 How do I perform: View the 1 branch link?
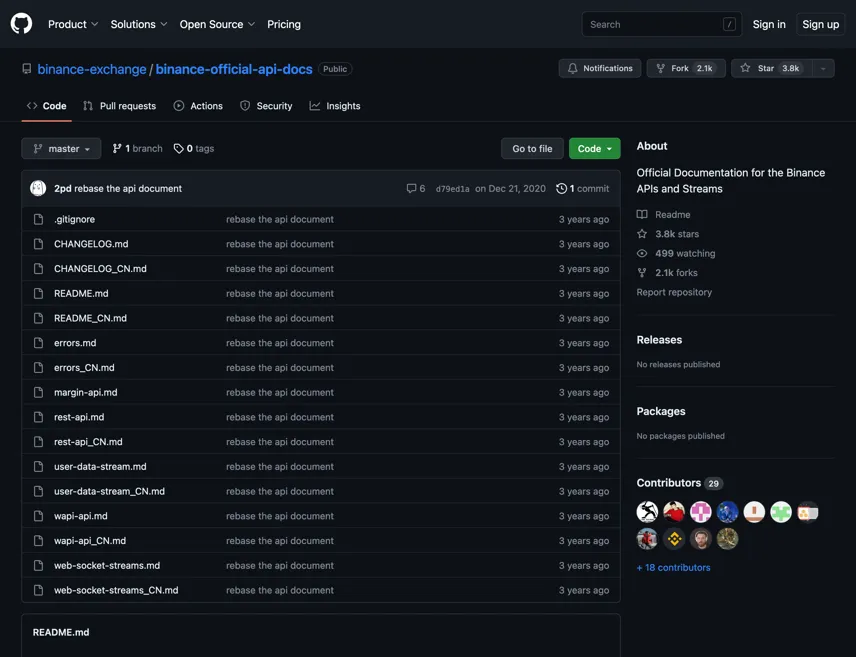coord(138,149)
